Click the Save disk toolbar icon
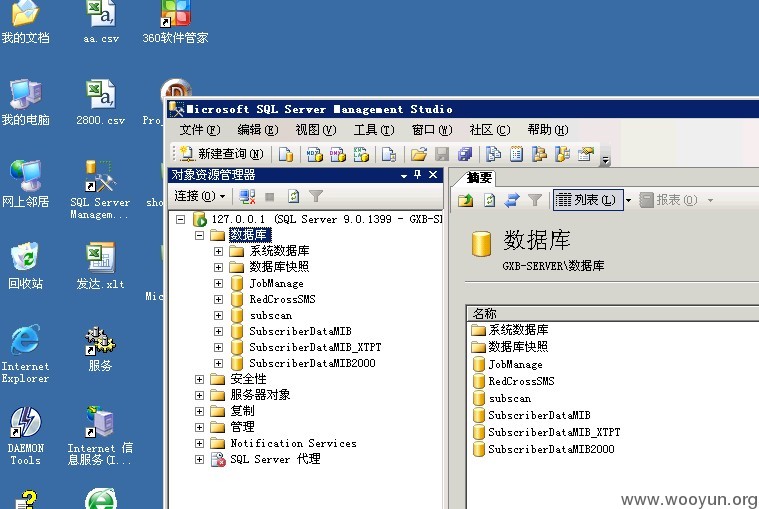 (x=442, y=154)
